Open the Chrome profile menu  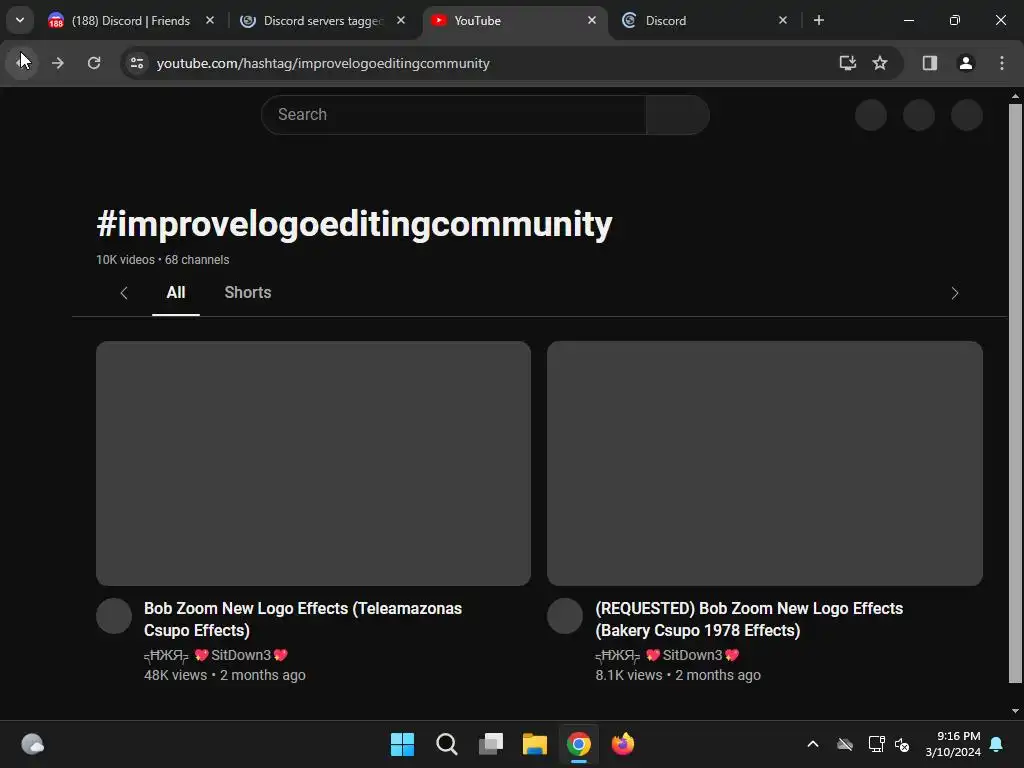(965, 63)
